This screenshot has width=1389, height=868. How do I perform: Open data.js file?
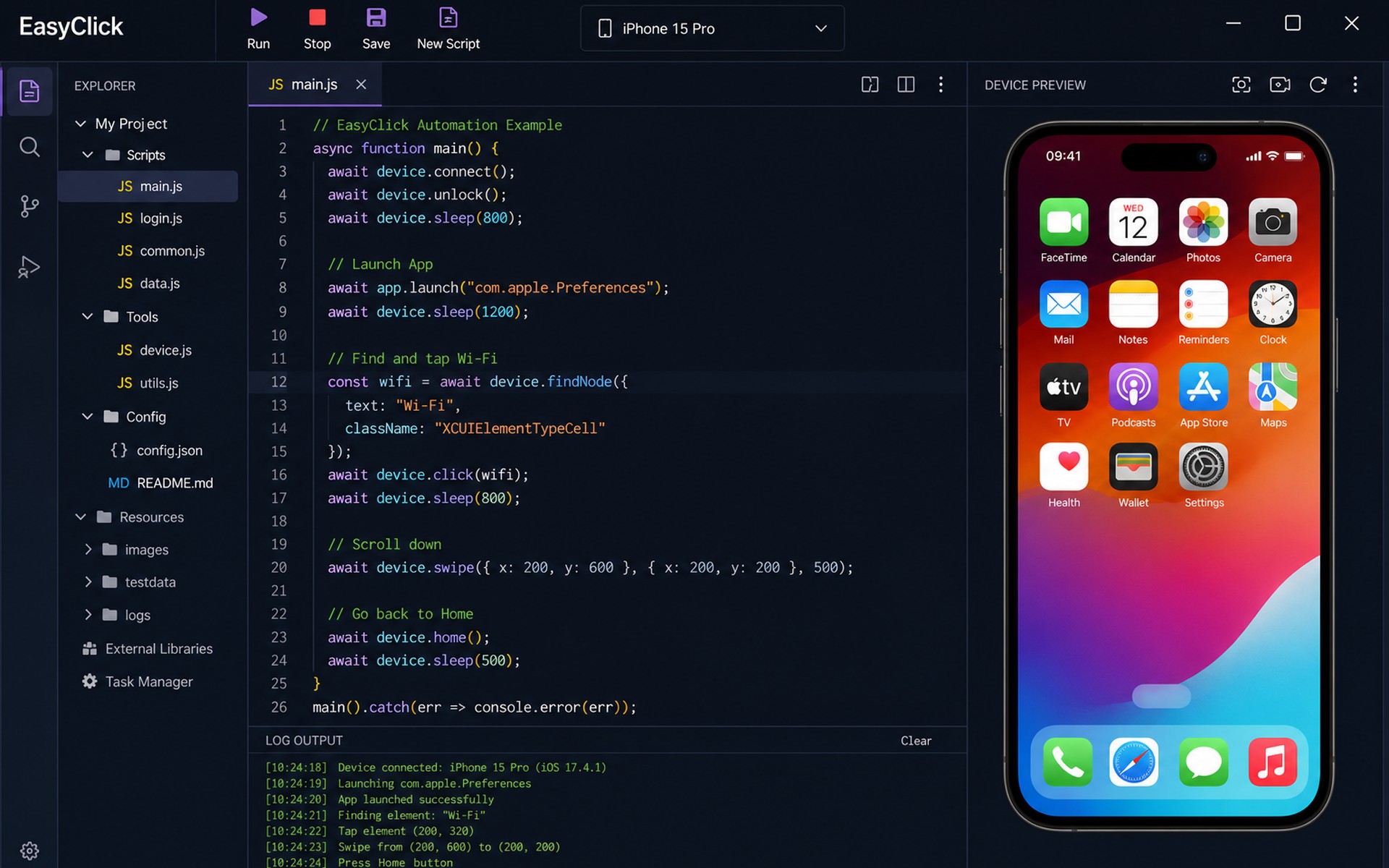pyautogui.click(x=148, y=283)
